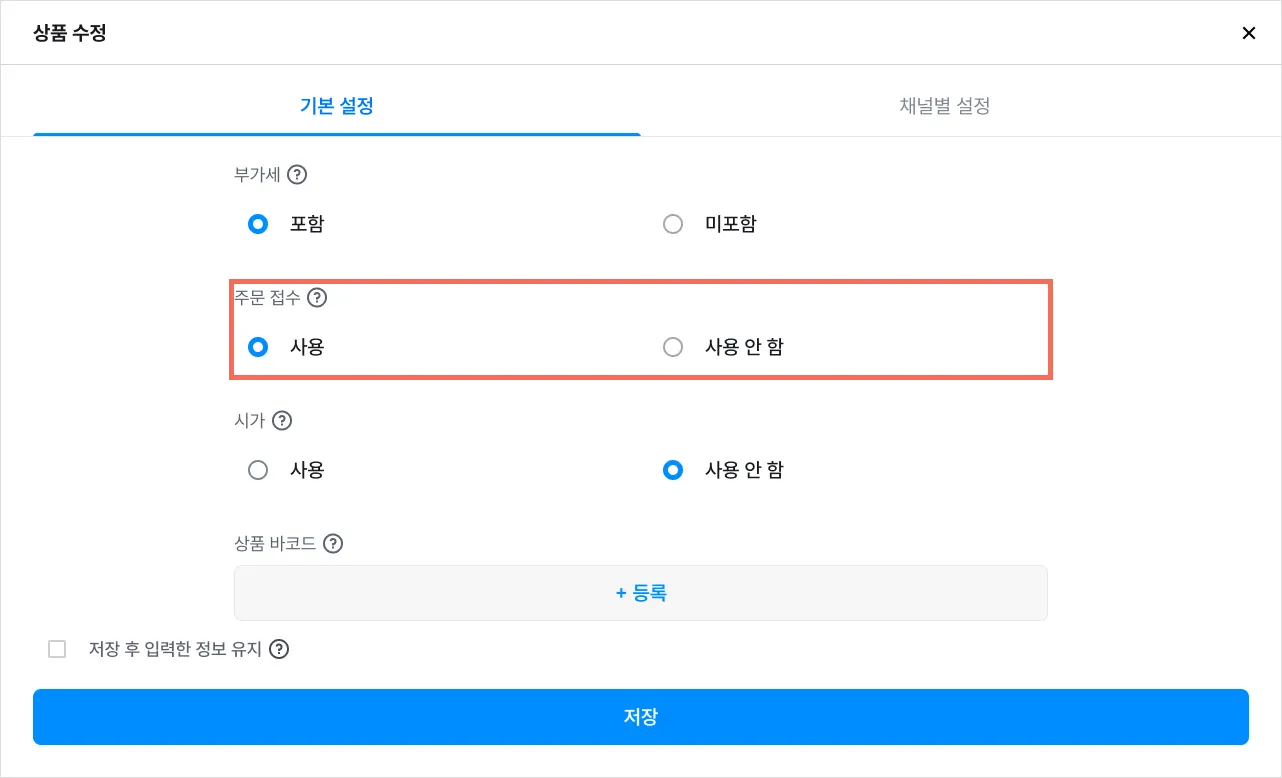
Task: Select 미포함 for 부가세
Action: [x=673, y=224]
